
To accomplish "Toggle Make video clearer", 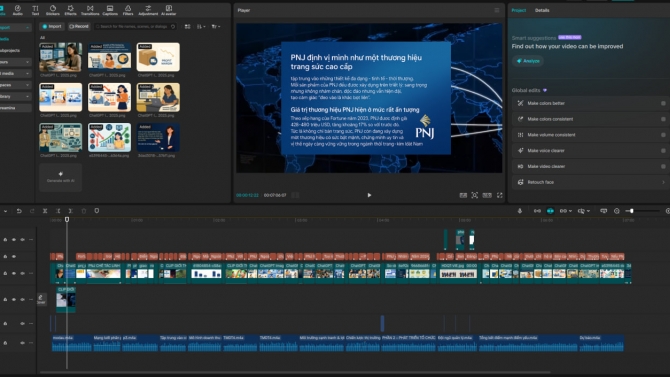I will 663,166.
